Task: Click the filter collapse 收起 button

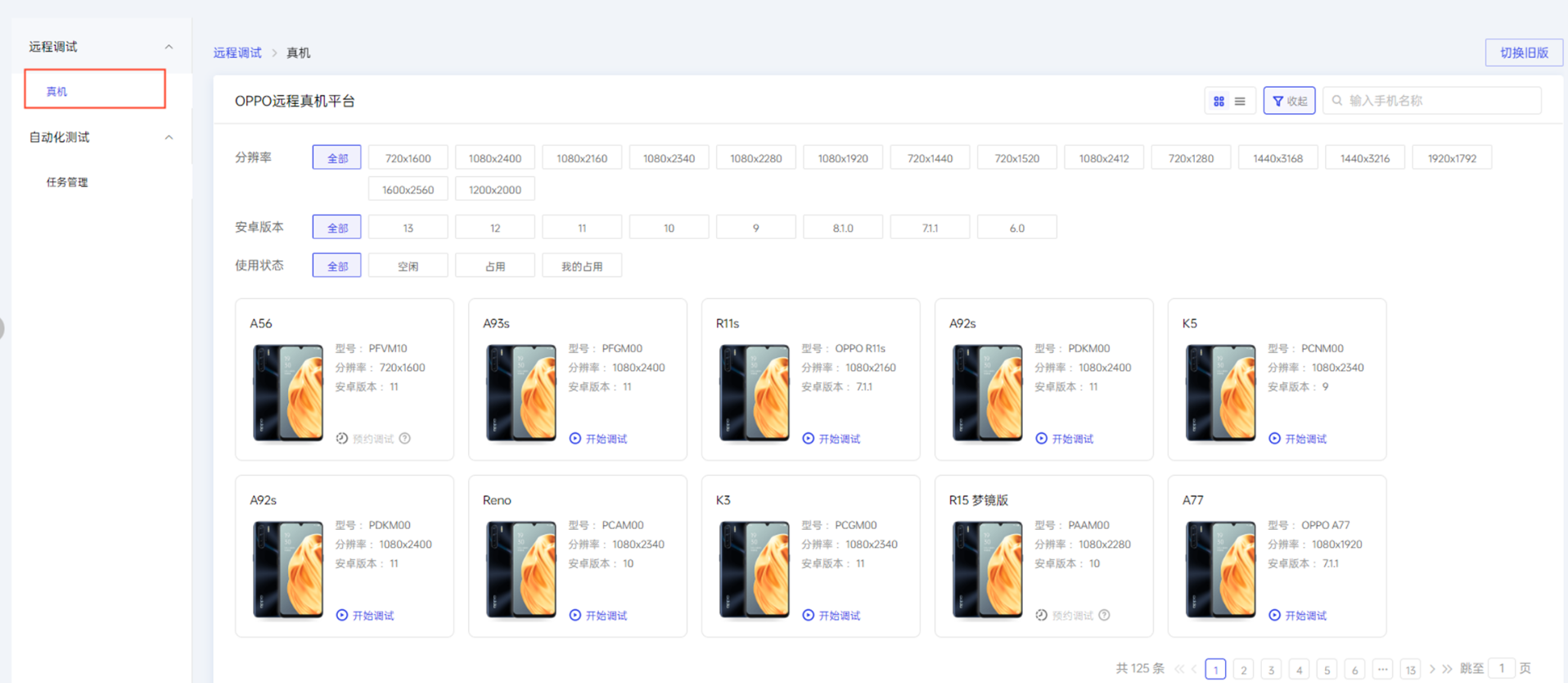Action: [1289, 101]
